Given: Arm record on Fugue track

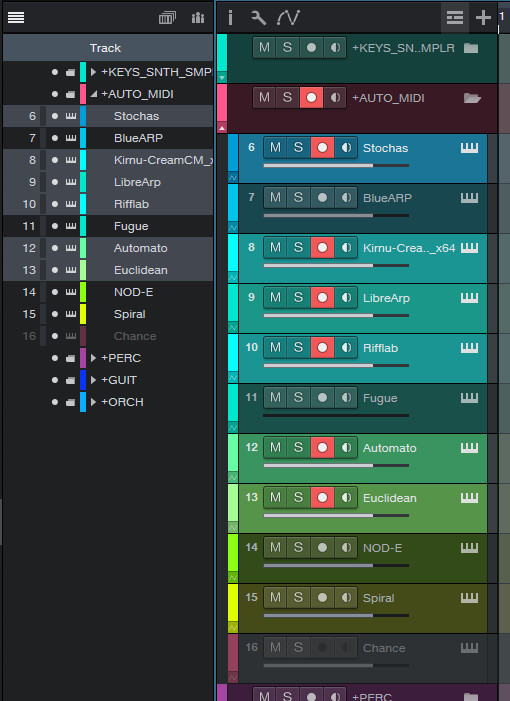Looking at the screenshot, I should pyautogui.click(x=322, y=398).
